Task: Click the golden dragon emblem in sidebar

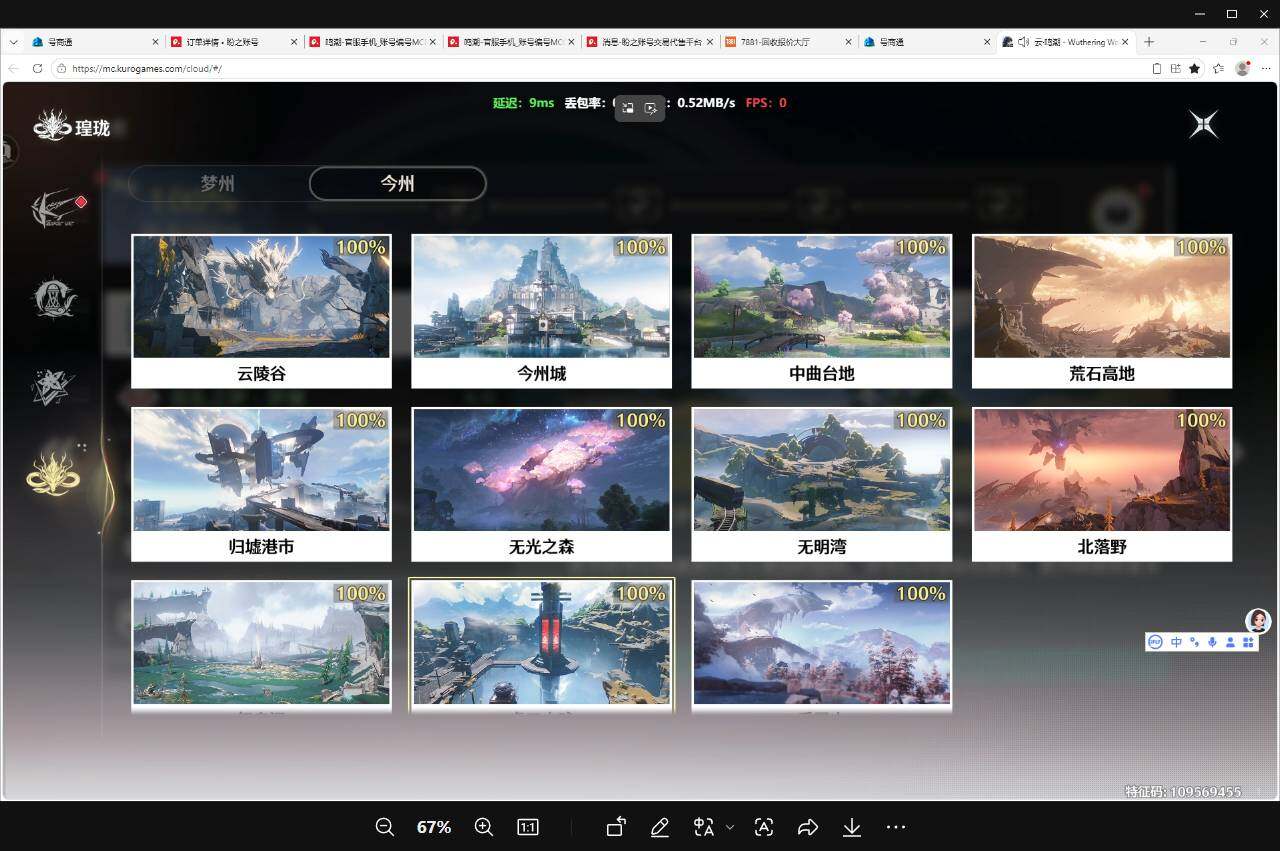Action: [53, 473]
